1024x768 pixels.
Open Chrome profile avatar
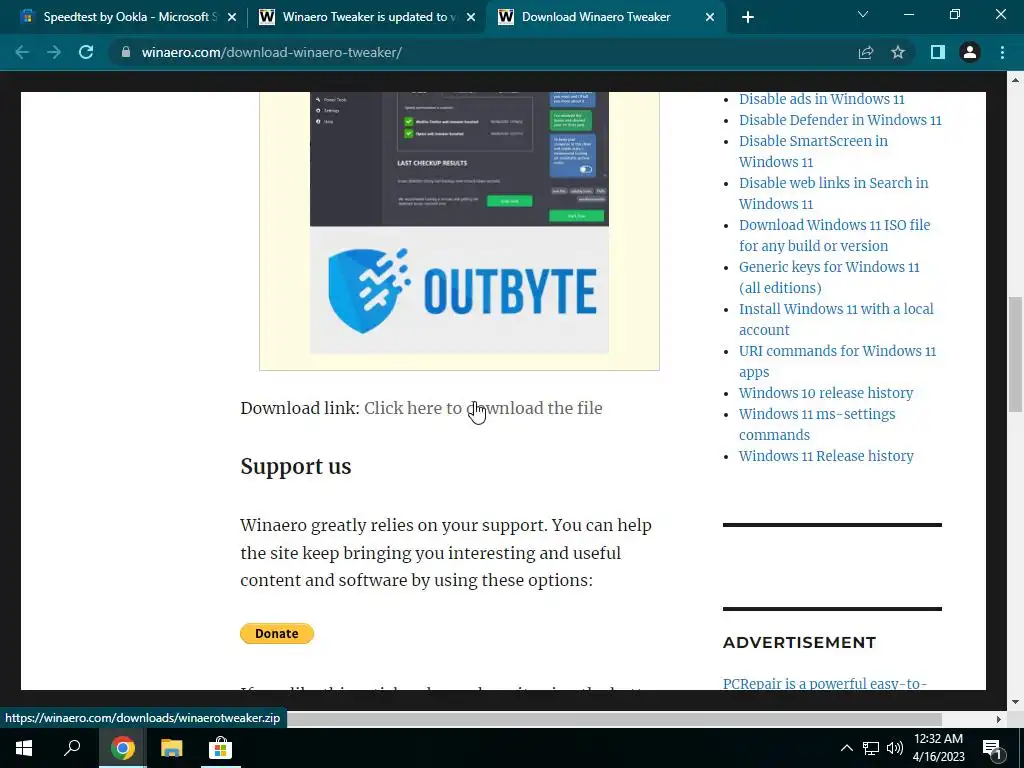click(970, 52)
